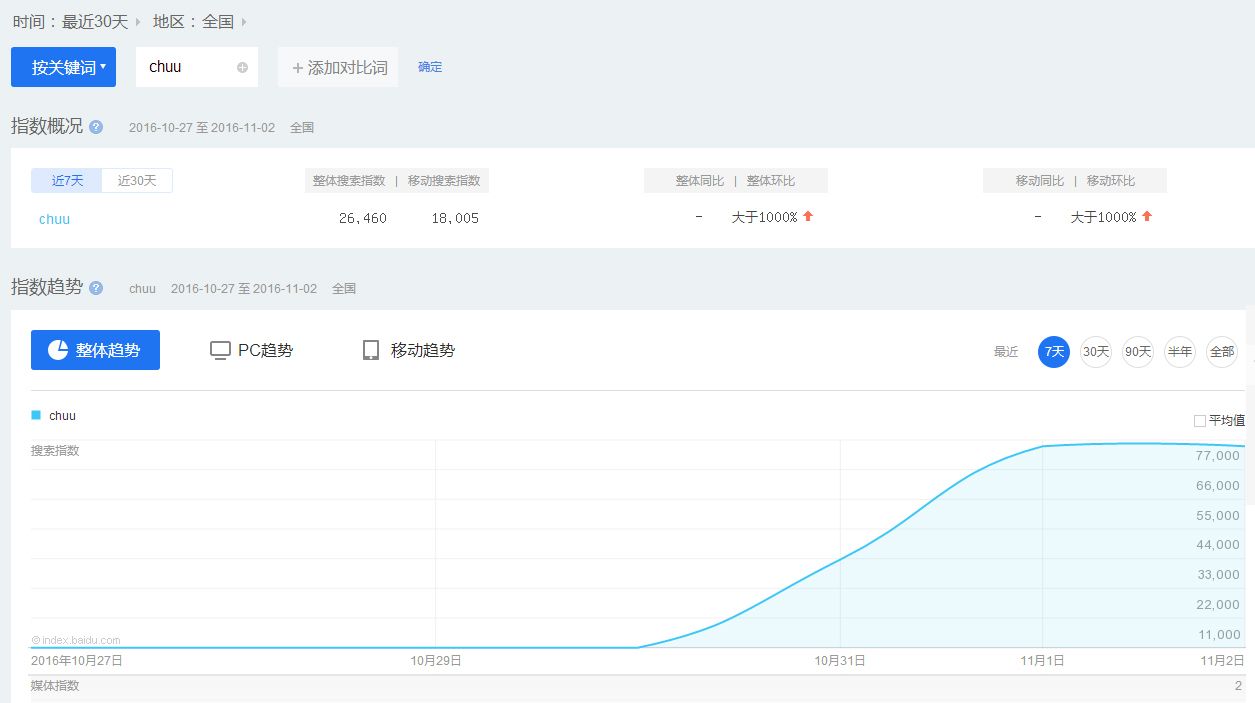Click 添加对比词 button

339,68
